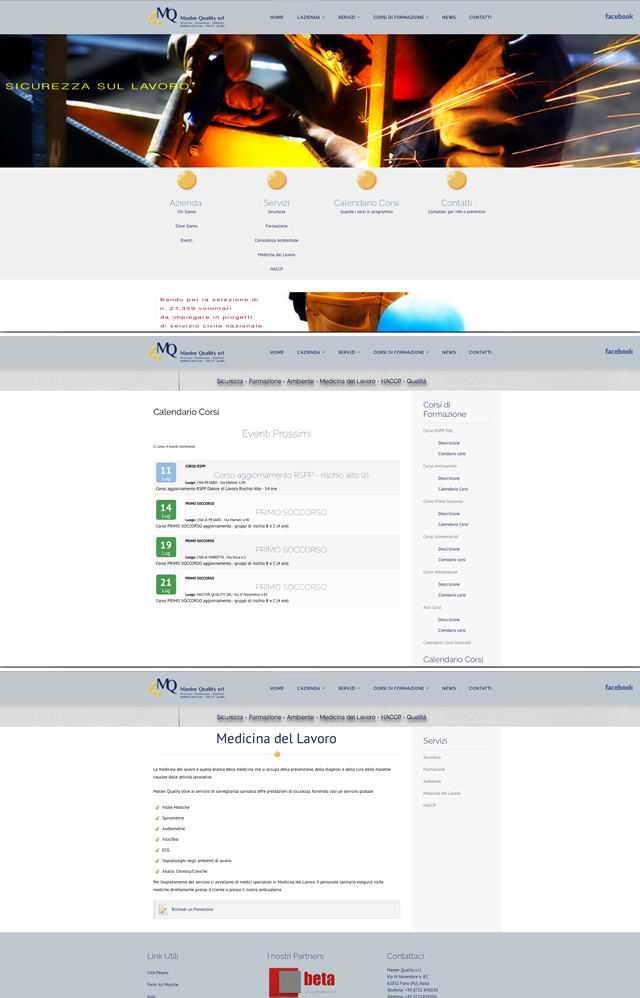Open HACCP link under home Servizi column
640x998 pixels.
[x=277, y=269]
